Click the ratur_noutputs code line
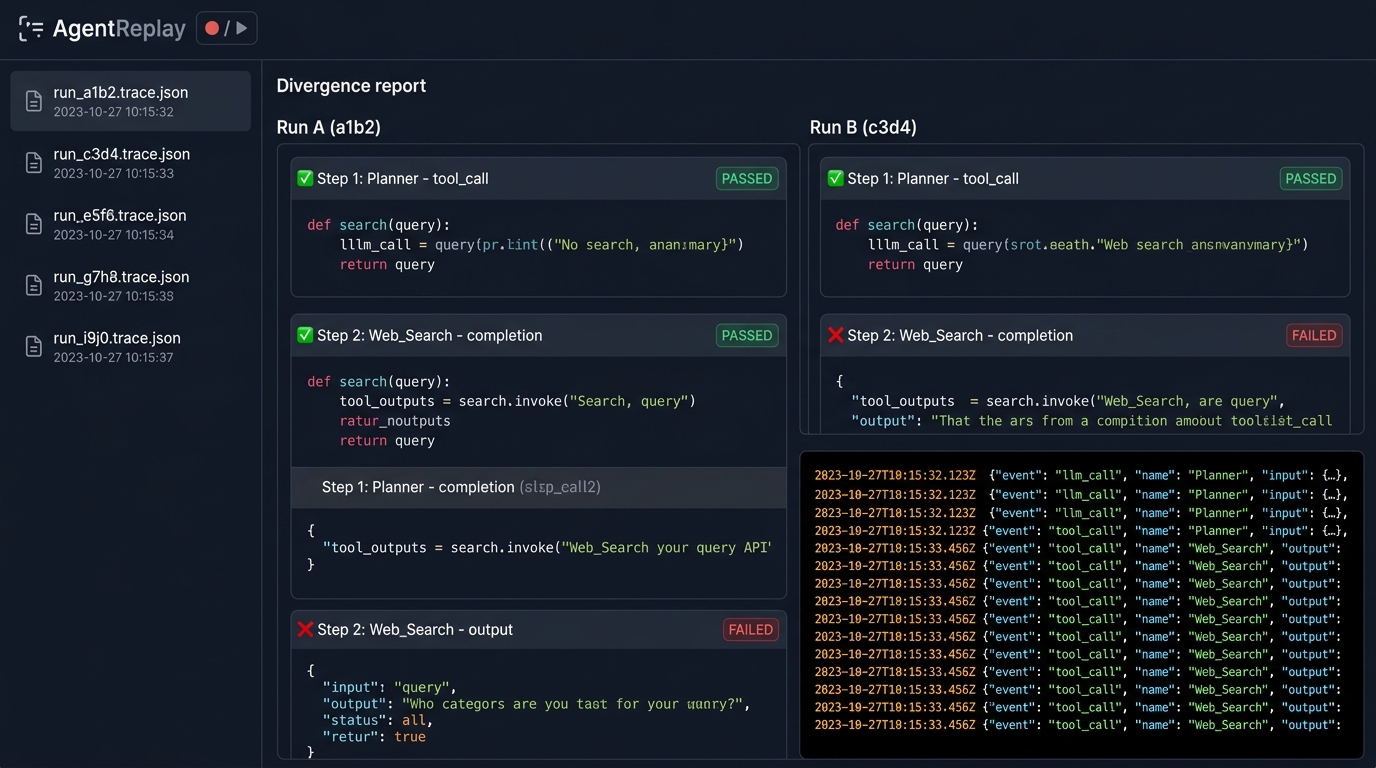 coord(395,421)
